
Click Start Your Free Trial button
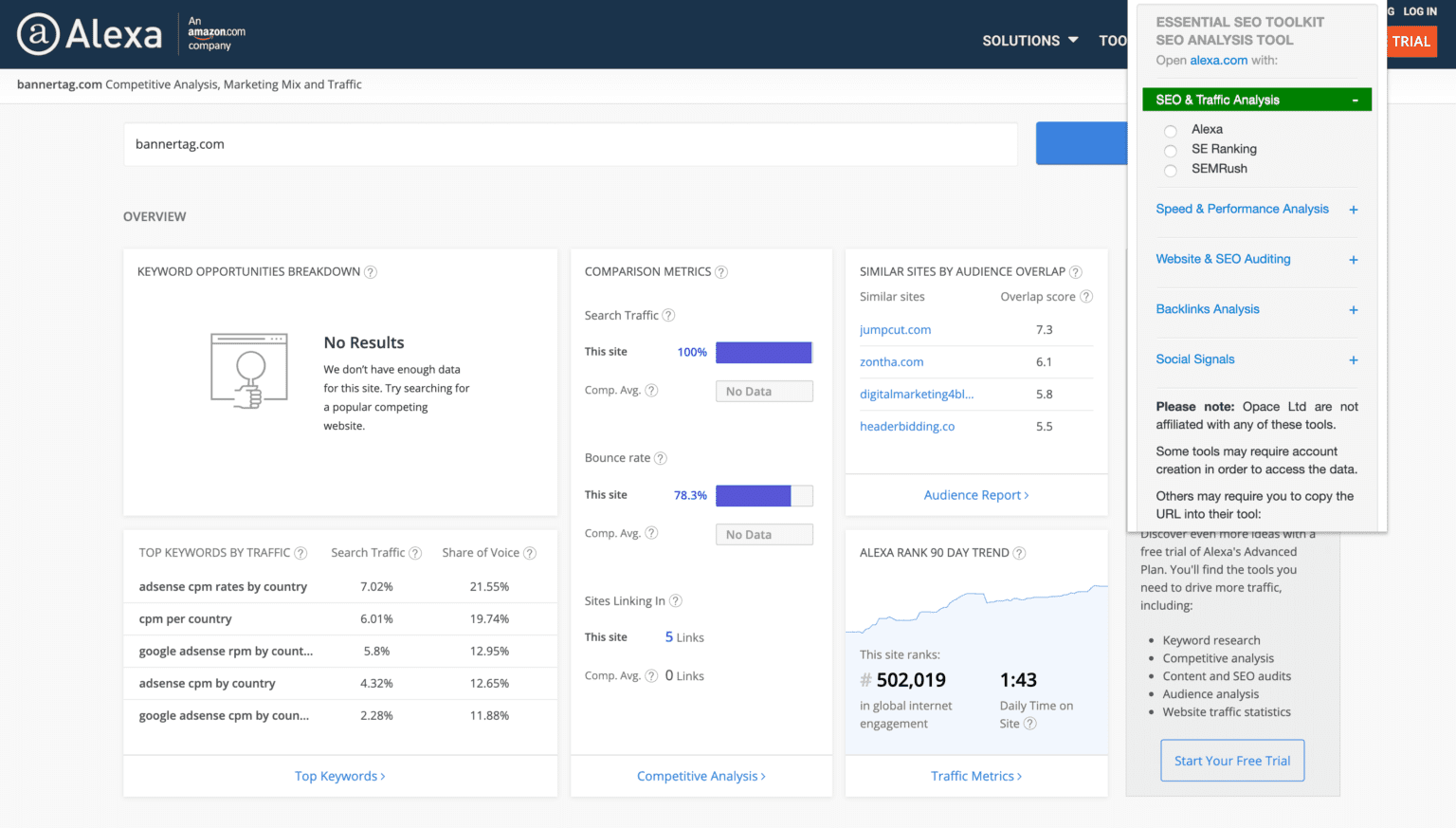(1231, 761)
